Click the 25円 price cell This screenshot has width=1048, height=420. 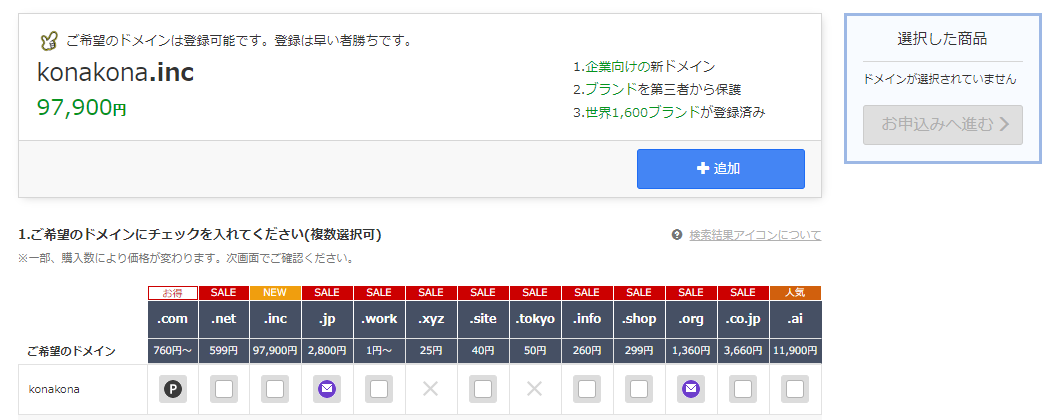click(x=431, y=350)
